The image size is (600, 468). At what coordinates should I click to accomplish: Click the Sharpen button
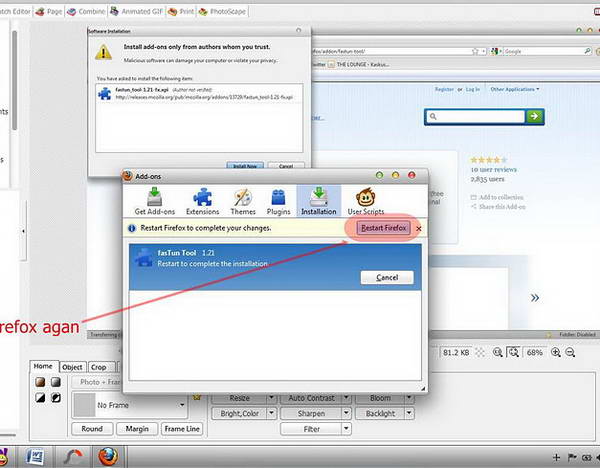coord(311,414)
